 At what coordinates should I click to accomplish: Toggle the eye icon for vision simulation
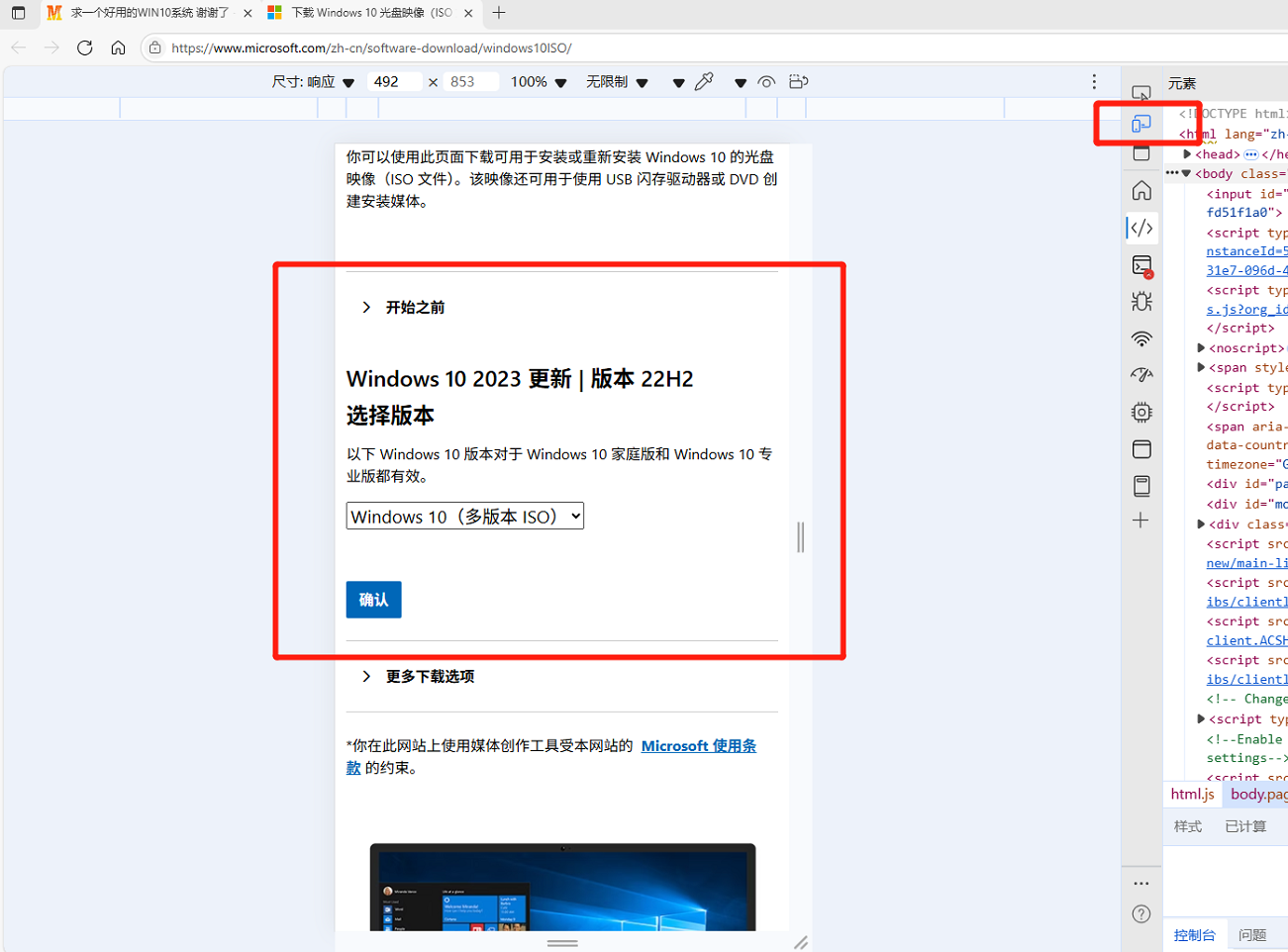click(766, 82)
